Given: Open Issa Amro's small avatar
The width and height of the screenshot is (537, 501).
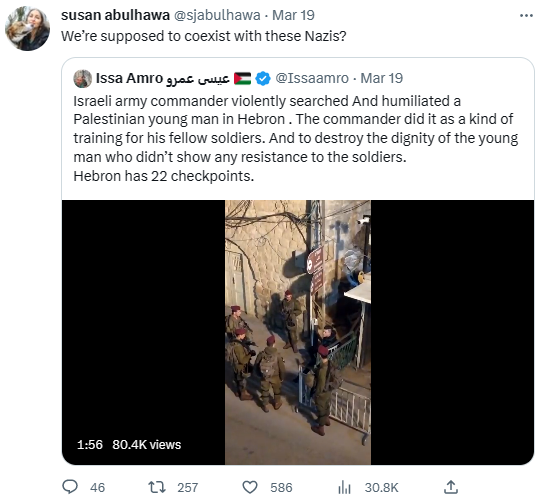Looking at the screenshot, I should pos(83,79).
